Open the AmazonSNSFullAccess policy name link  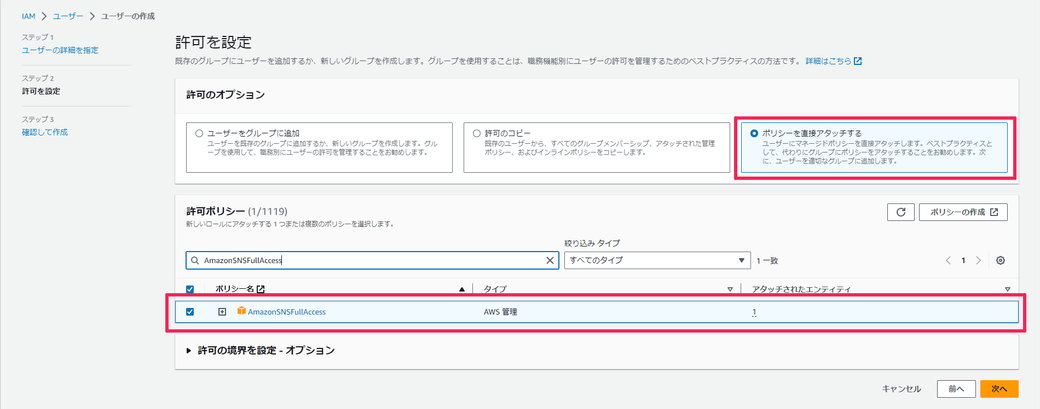click(287, 312)
